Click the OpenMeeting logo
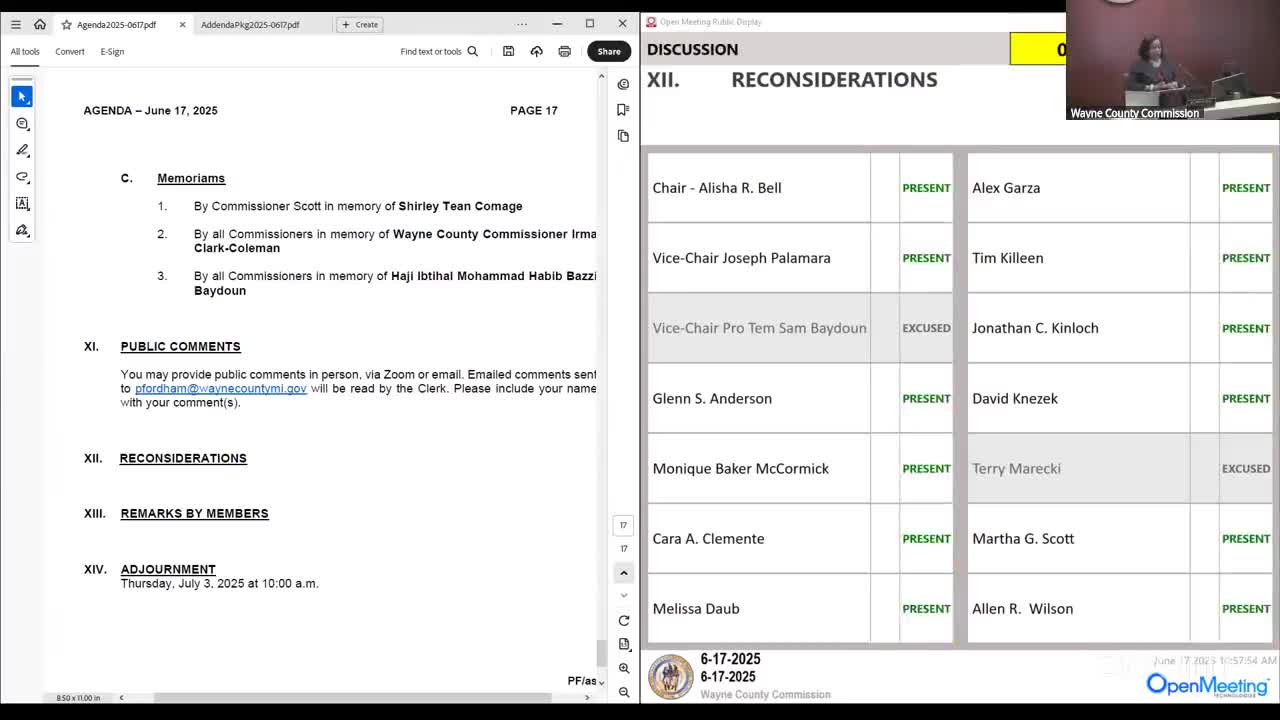The width and height of the screenshot is (1280, 720). point(1208,685)
